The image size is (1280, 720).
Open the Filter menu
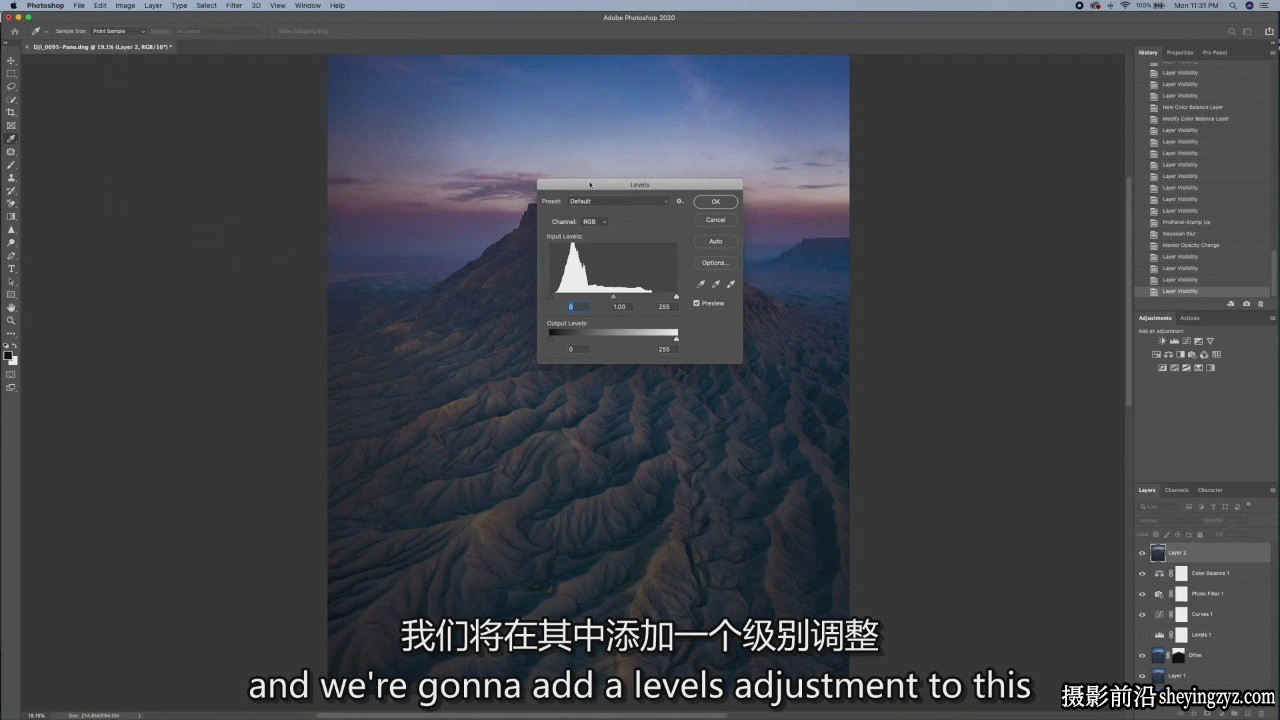click(x=234, y=5)
